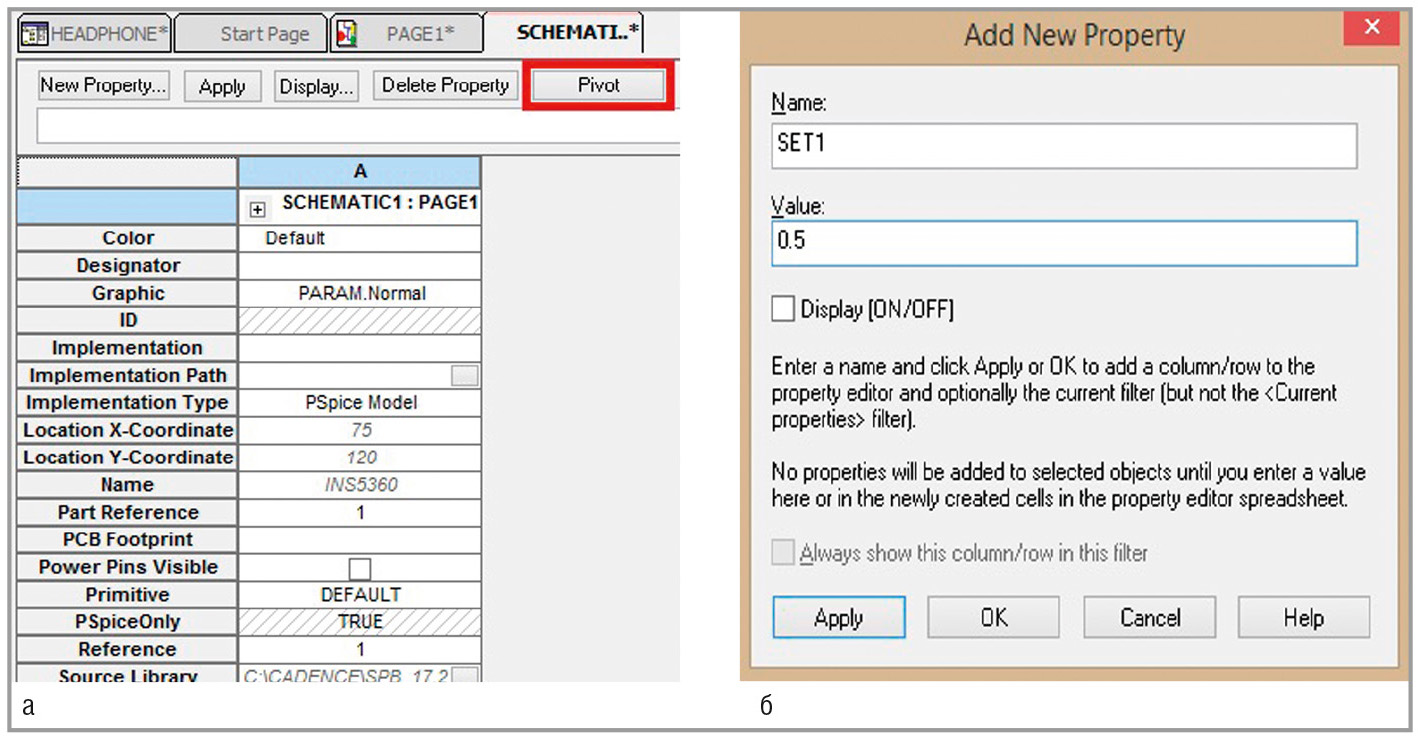Click the HEADPHONE tab project icon
This screenshot has height=736, width=1418.
click(35, 34)
